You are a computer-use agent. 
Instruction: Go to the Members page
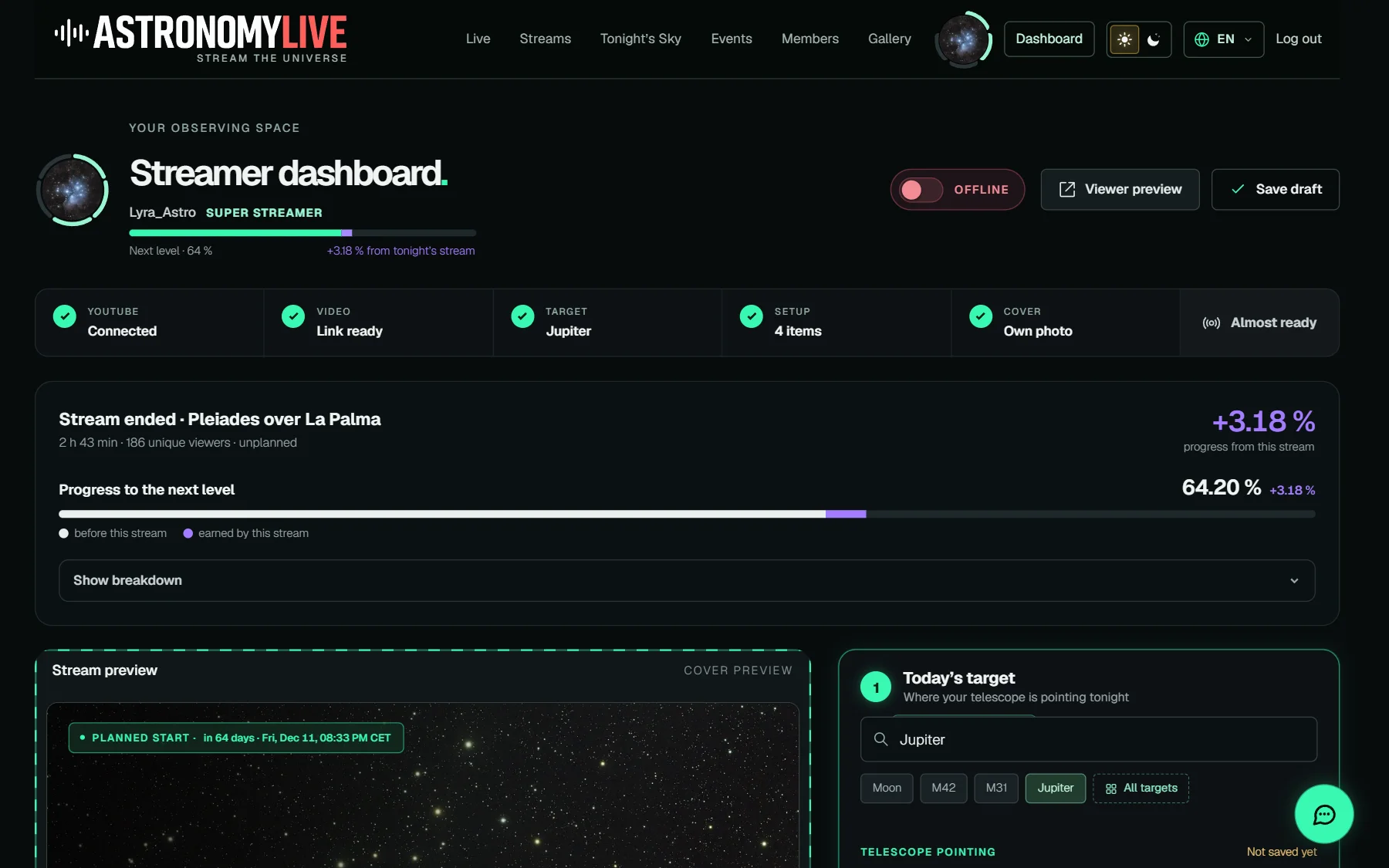[810, 39]
